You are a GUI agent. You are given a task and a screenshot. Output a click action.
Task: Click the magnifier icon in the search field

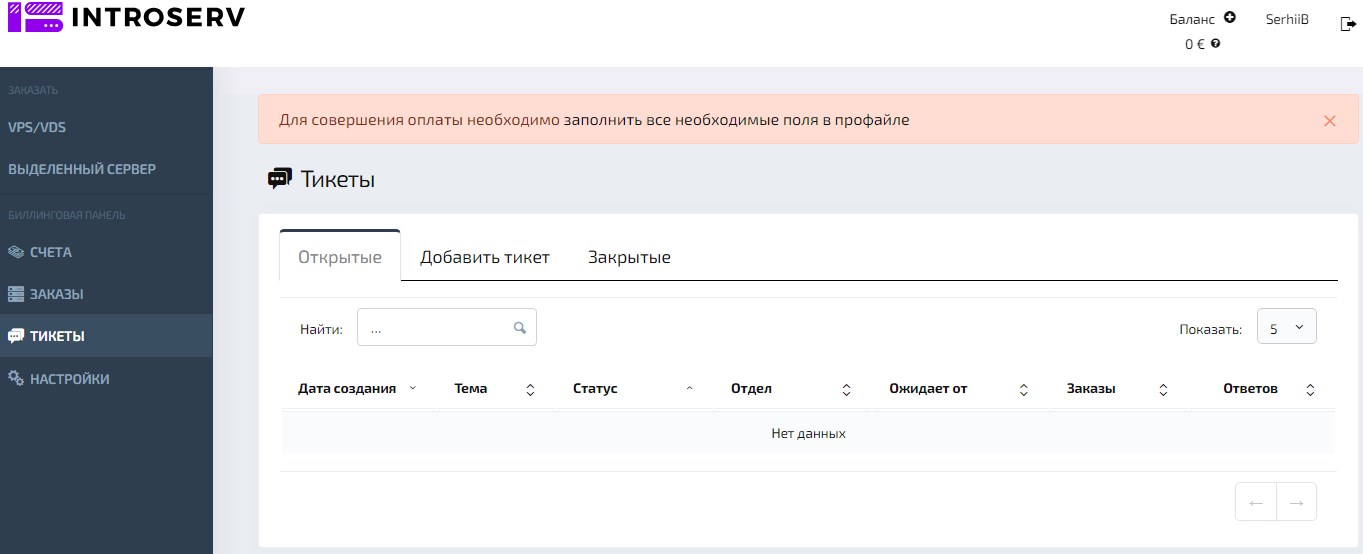(519, 328)
